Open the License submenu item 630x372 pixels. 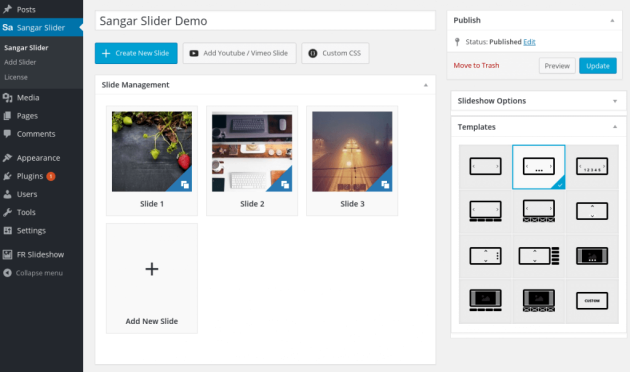point(16,77)
